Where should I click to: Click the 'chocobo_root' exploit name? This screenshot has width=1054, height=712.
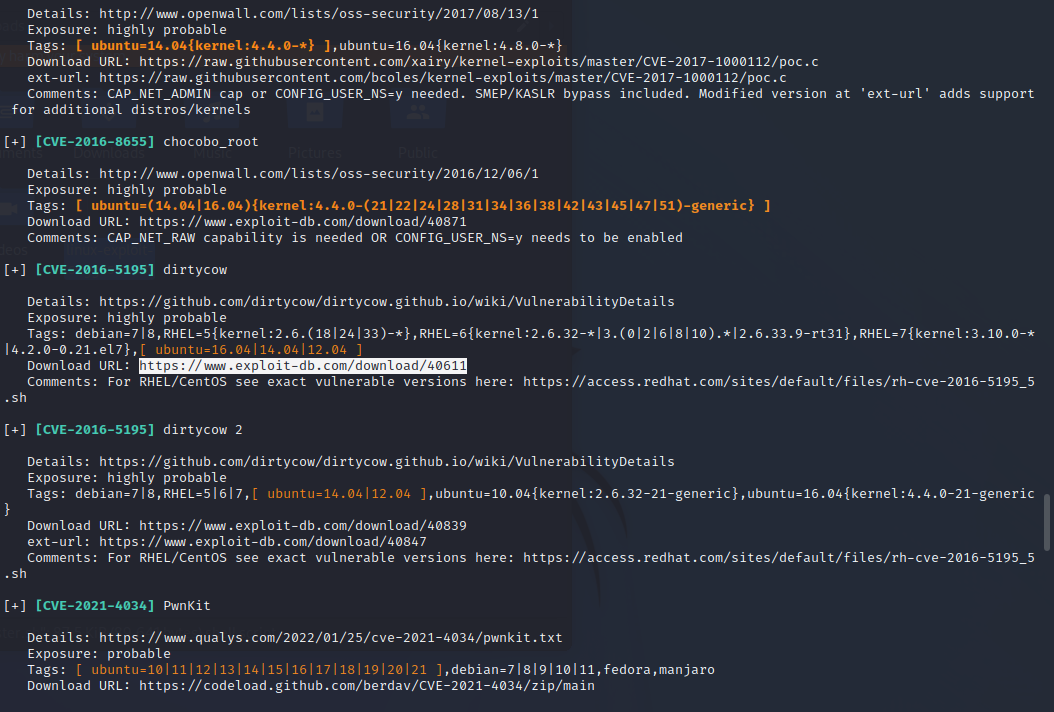coord(210,142)
